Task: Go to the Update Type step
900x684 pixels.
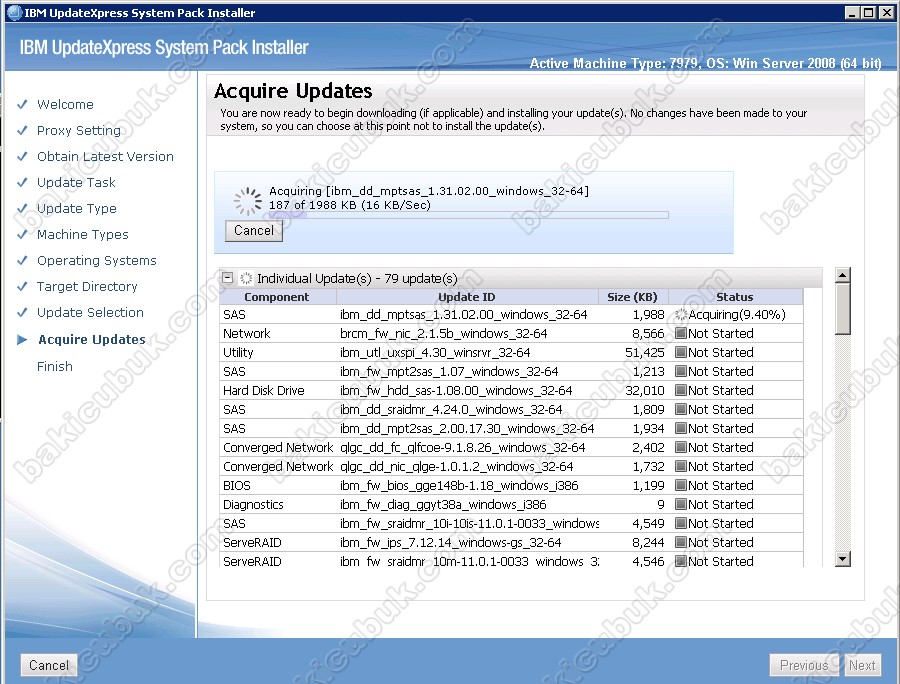Action: [x=77, y=208]
